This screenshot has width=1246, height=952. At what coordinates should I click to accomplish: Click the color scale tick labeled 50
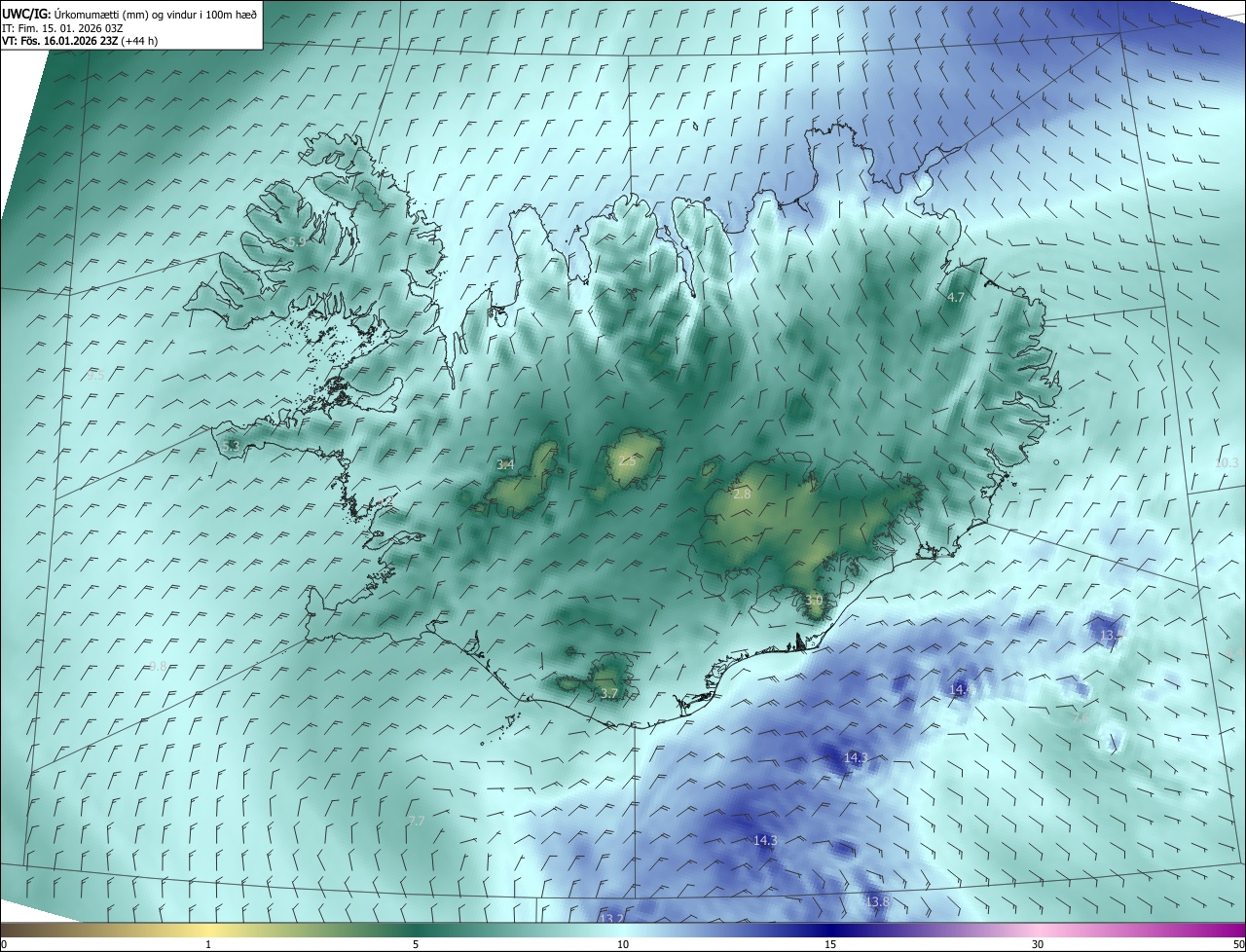[x=1238, y=945]
